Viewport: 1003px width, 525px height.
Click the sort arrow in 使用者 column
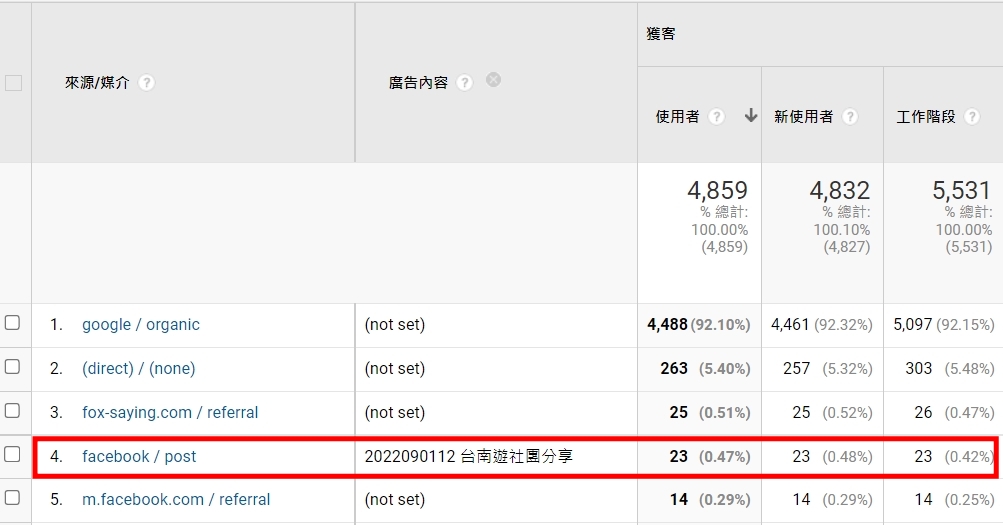click(750, 116)
